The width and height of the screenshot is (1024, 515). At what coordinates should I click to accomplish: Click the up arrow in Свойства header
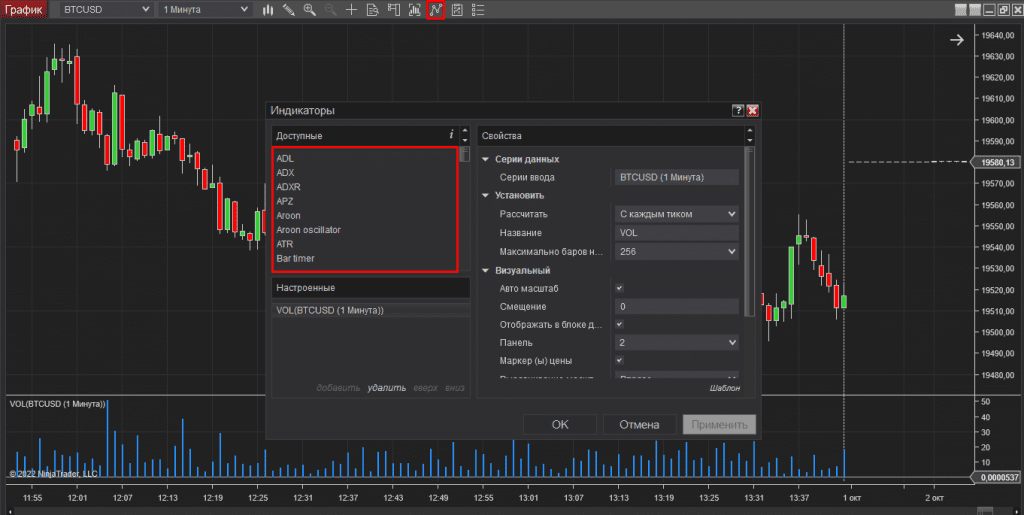click(x=750, y=131)
